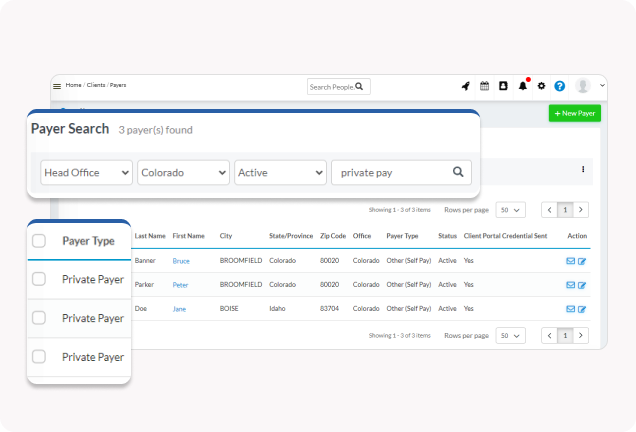The height and width of the screenshot is (432, 636).
Task: Check the last Private Payer row checkbox
Action: tap(39, 356)
